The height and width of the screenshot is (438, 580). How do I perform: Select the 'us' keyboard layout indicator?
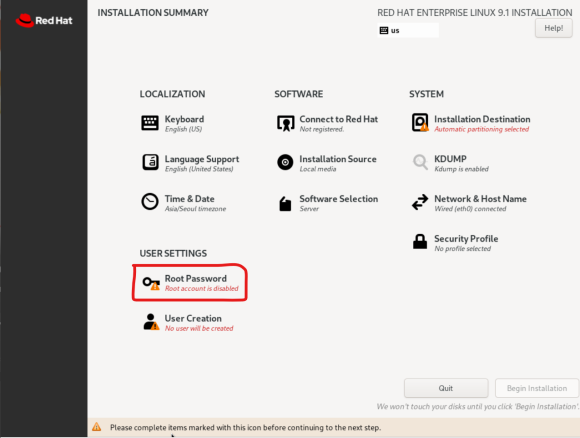pos(408,30)
